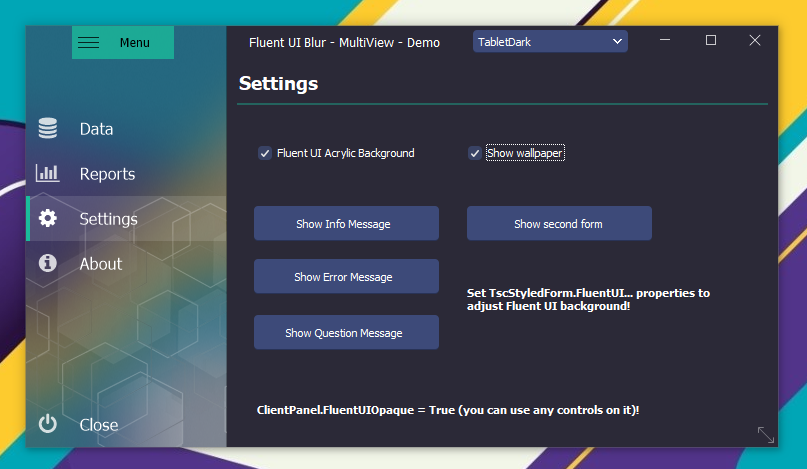The image size is (807, 469).
Task: Open the TabletDark style dropdown
Action: [550, 42]
